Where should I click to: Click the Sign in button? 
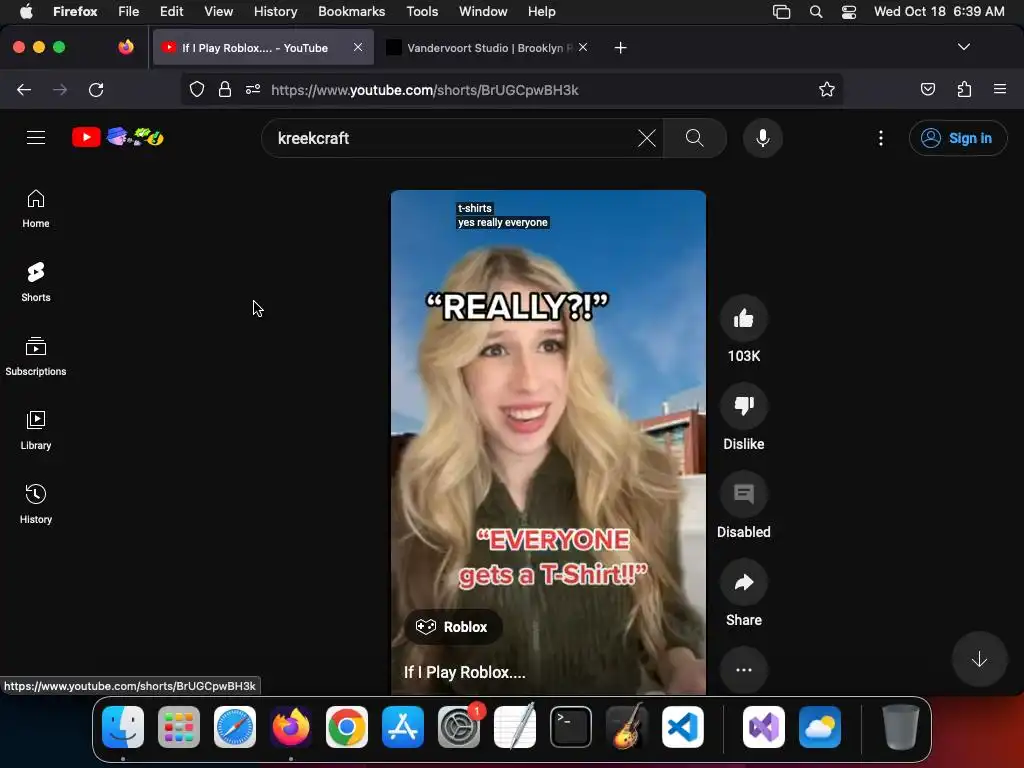(x=958, y=138)
